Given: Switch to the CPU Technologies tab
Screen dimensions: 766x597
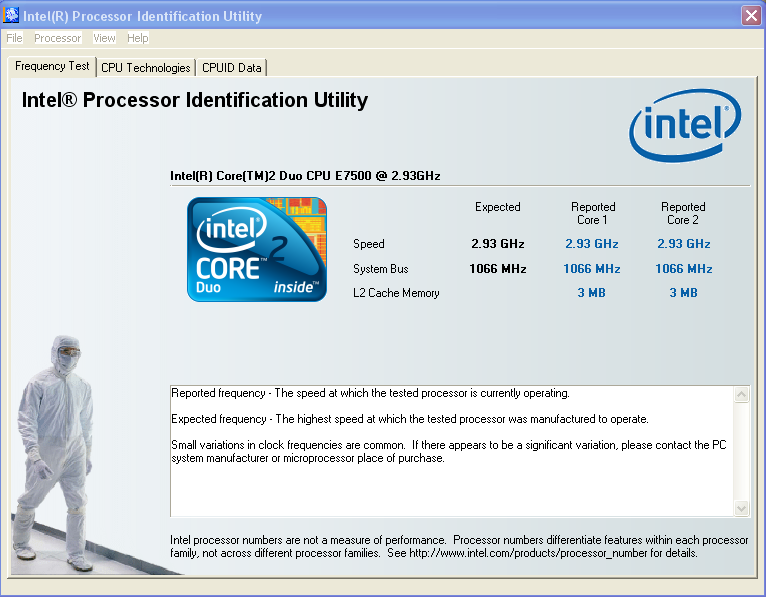Looking at the screenshot, I should click(146, 68).
